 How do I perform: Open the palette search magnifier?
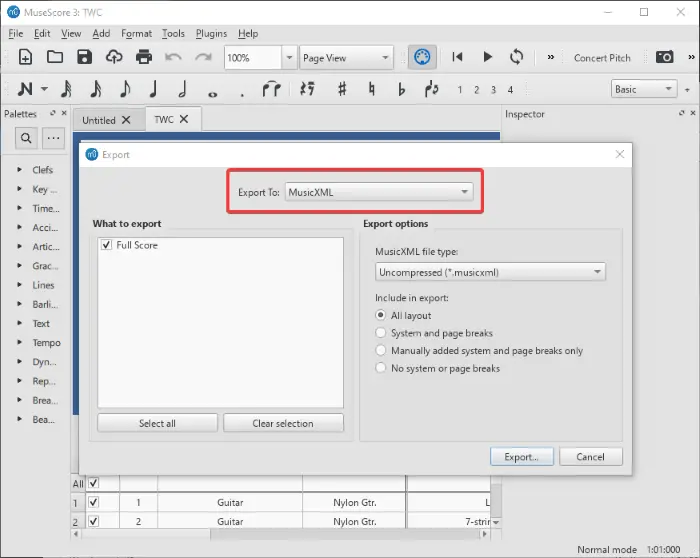26,138
